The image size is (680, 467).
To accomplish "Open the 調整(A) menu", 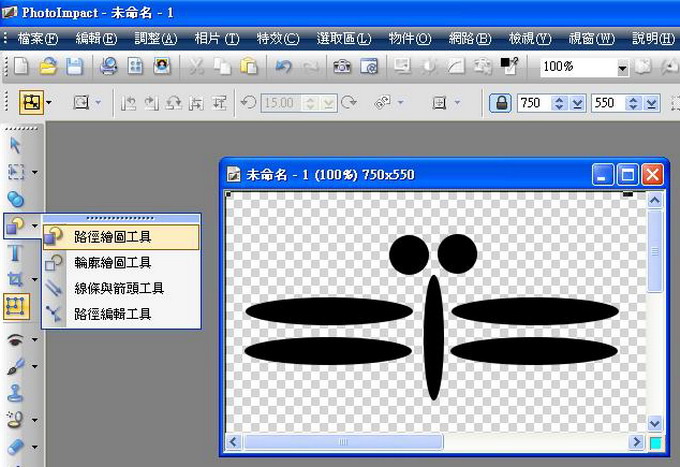I will click(156, 39).
